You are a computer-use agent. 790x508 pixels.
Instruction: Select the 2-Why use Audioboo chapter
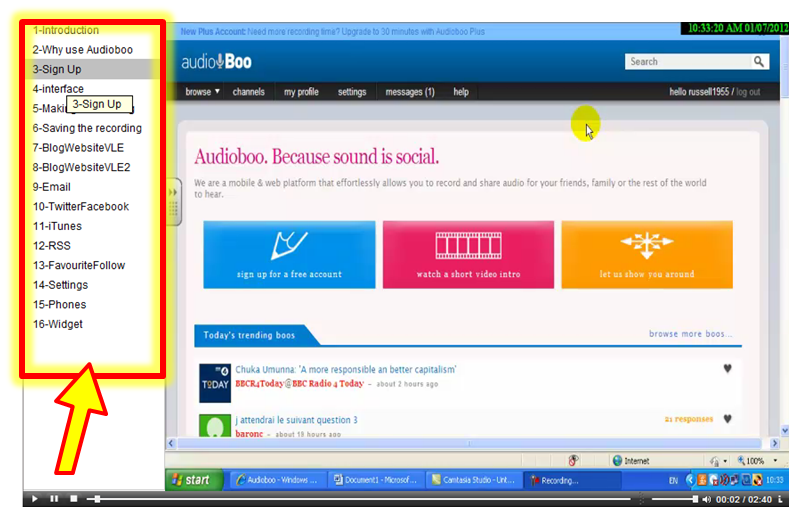point(83,50)
